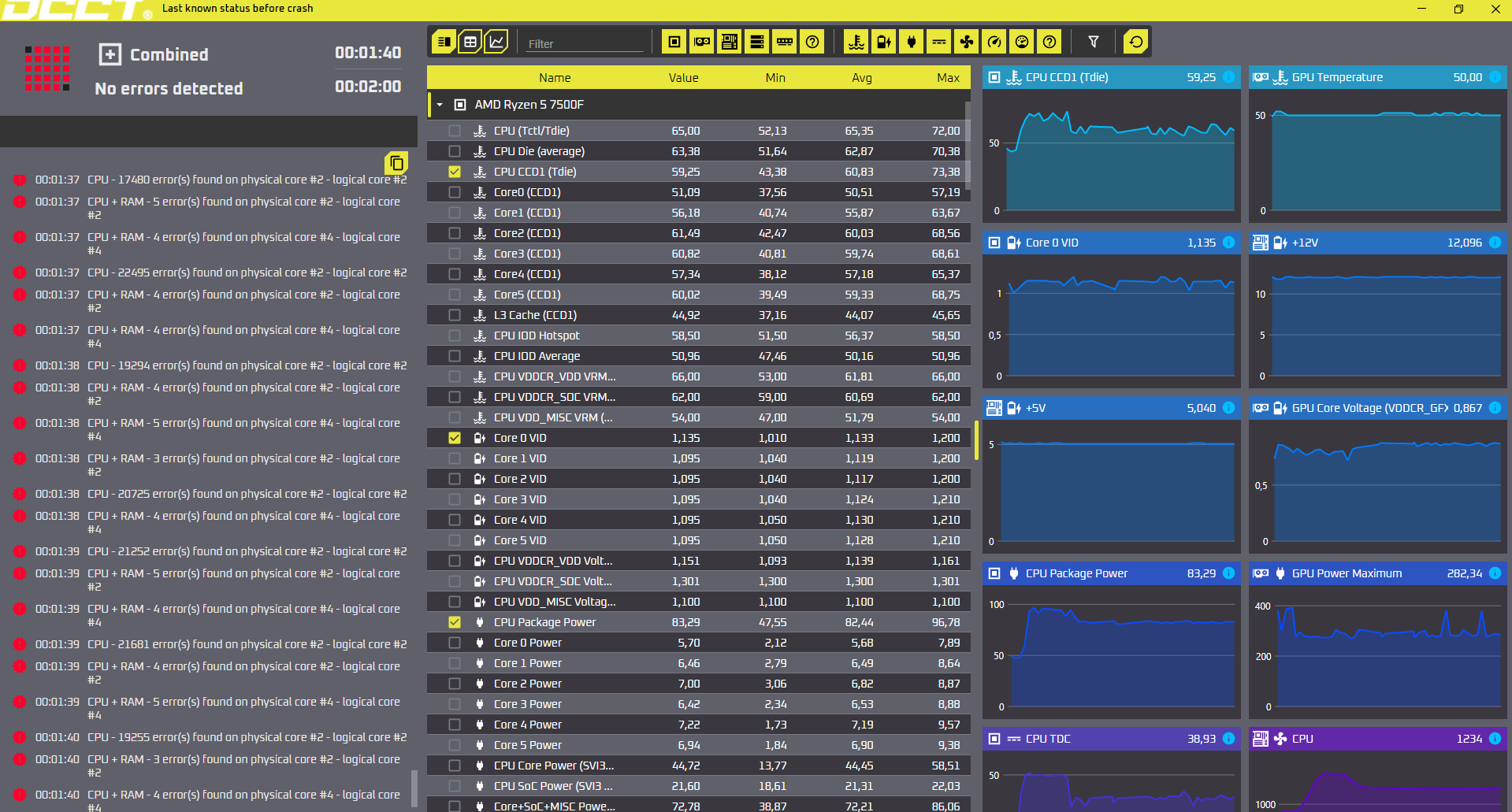Click the GPU Core Voltage graph

tap(1378, 486)
